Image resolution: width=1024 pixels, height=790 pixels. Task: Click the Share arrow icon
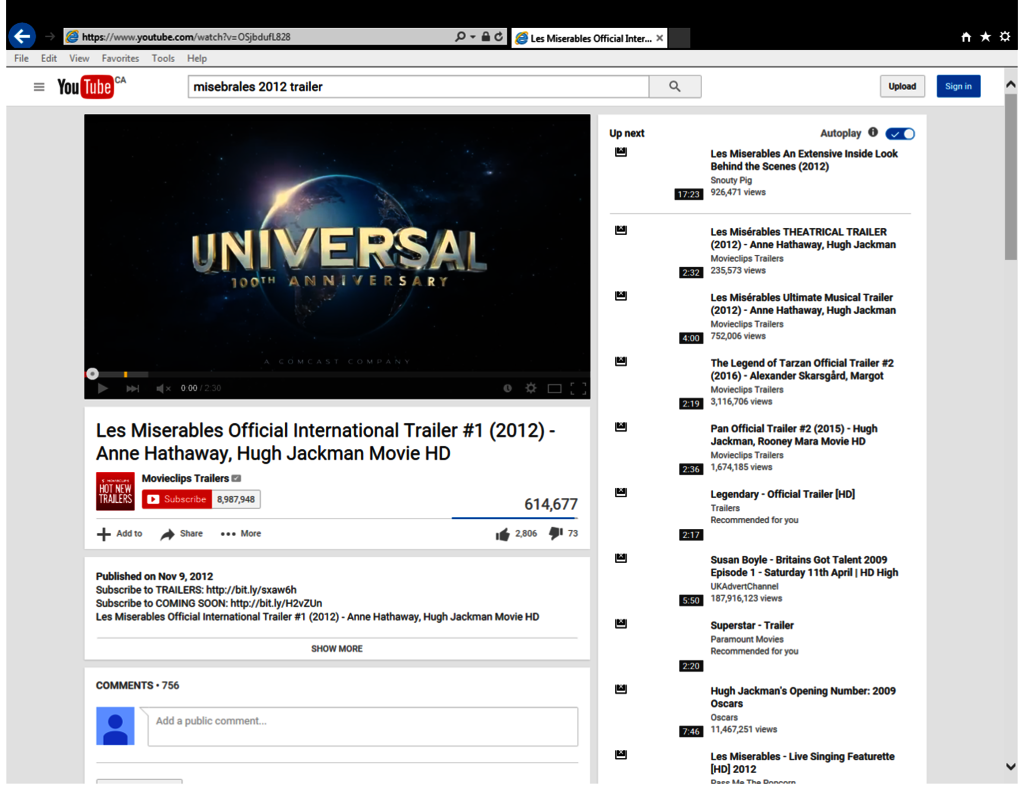(x=168, y=534)
